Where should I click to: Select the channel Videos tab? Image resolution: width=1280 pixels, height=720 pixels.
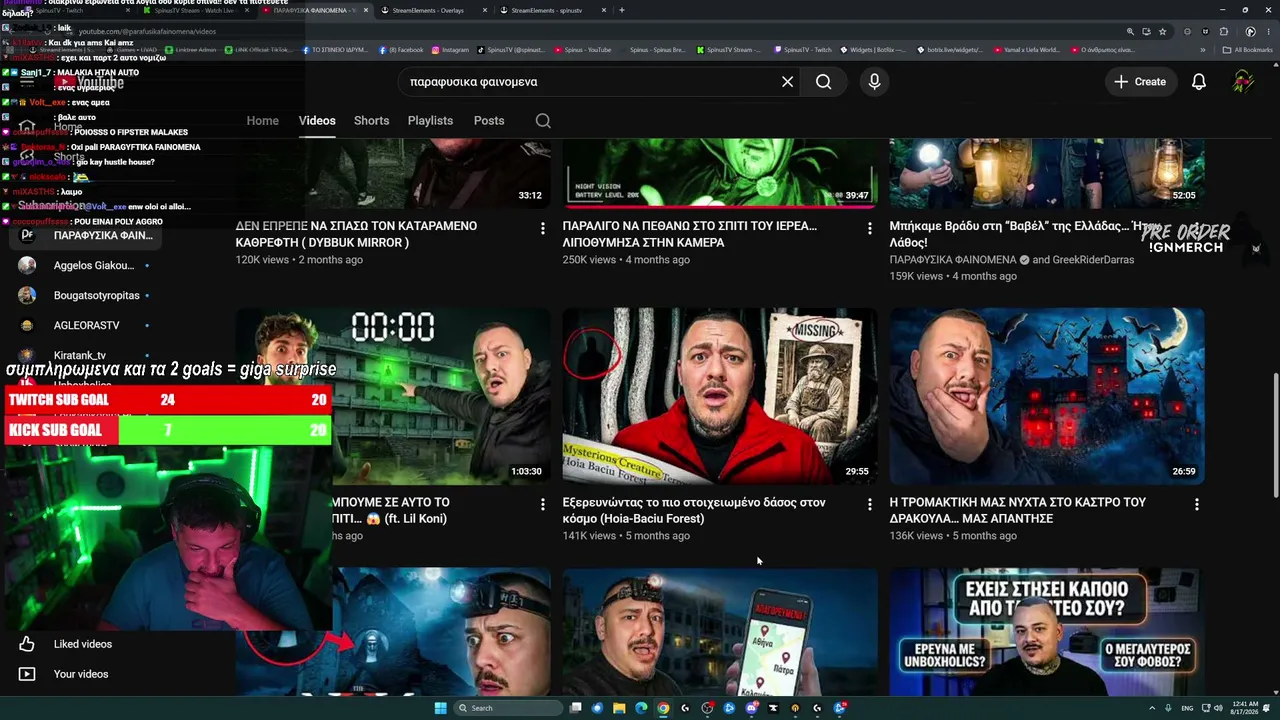coord(317,121)
